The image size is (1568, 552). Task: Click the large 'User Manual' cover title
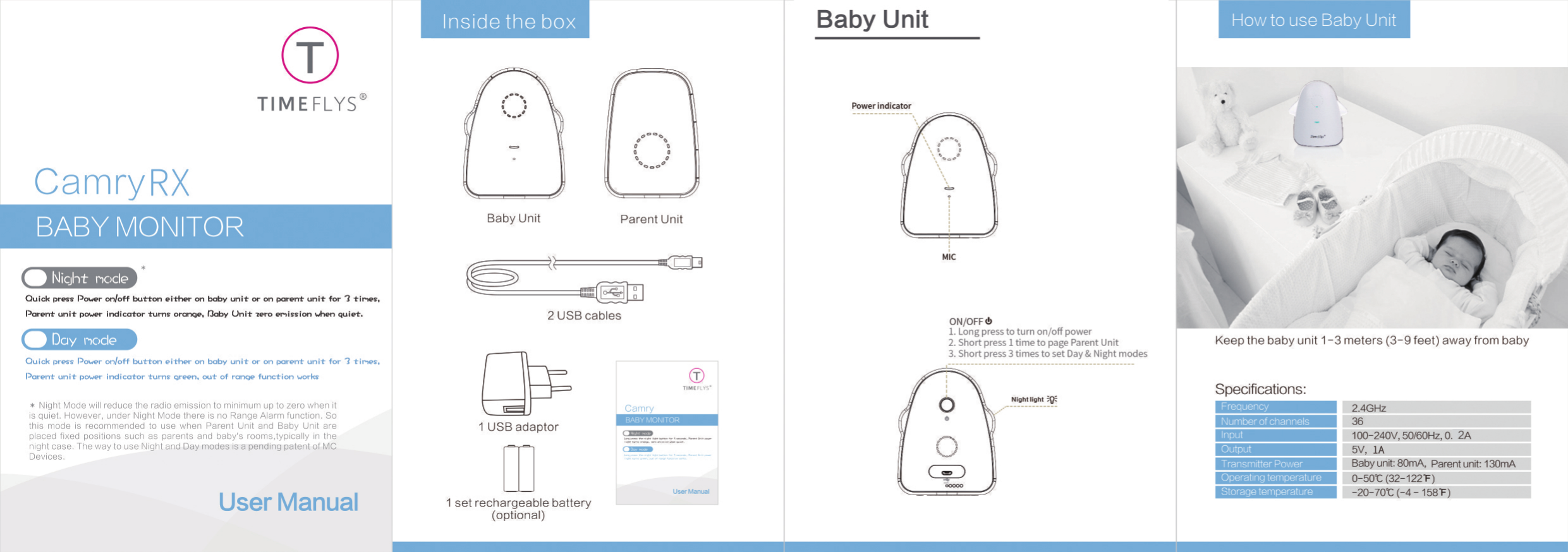click(x=288, y=502)
